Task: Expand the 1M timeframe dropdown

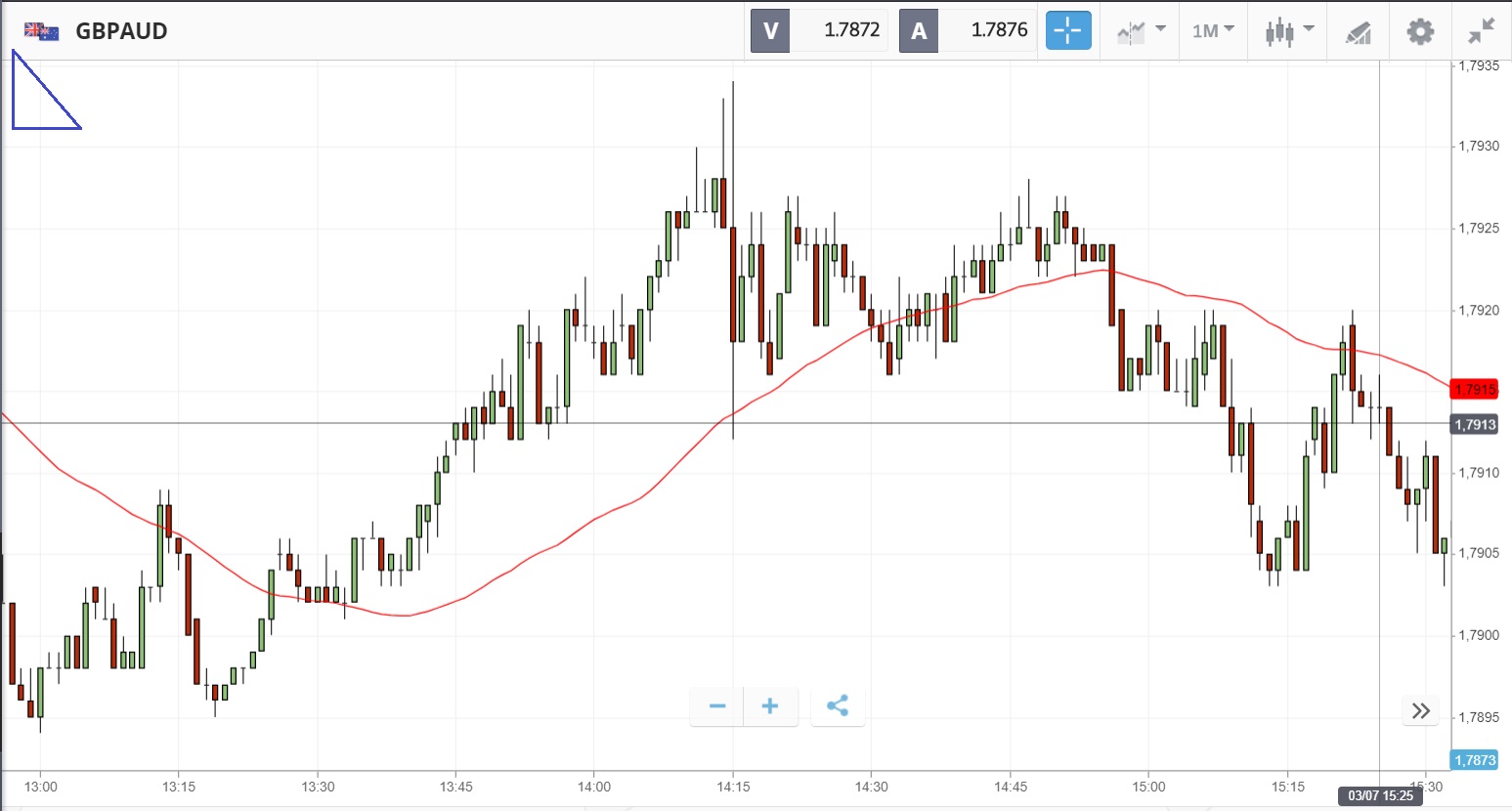Action: coord(1213,31)
